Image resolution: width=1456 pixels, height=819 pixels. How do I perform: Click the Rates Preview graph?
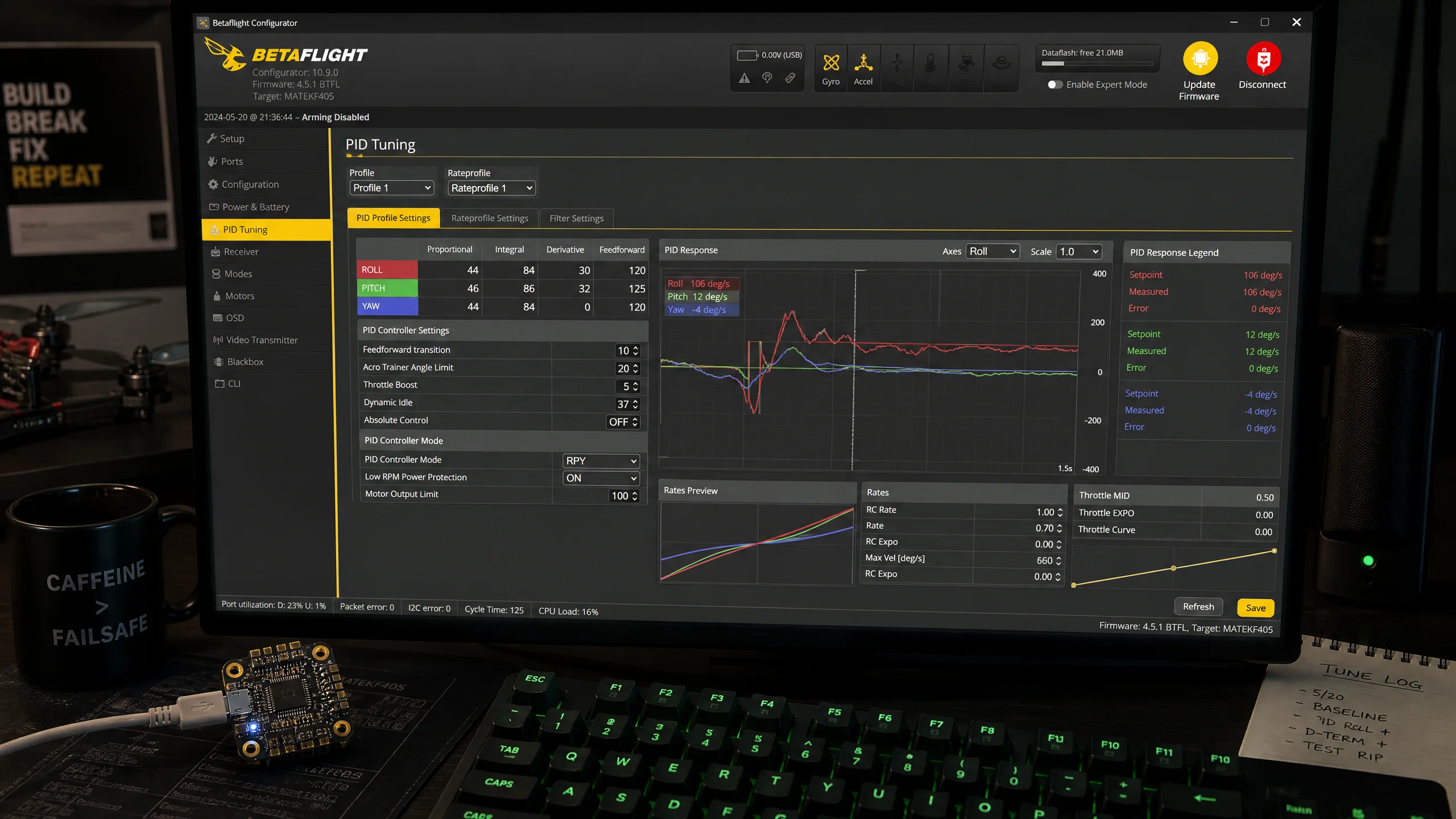point(756,543)
